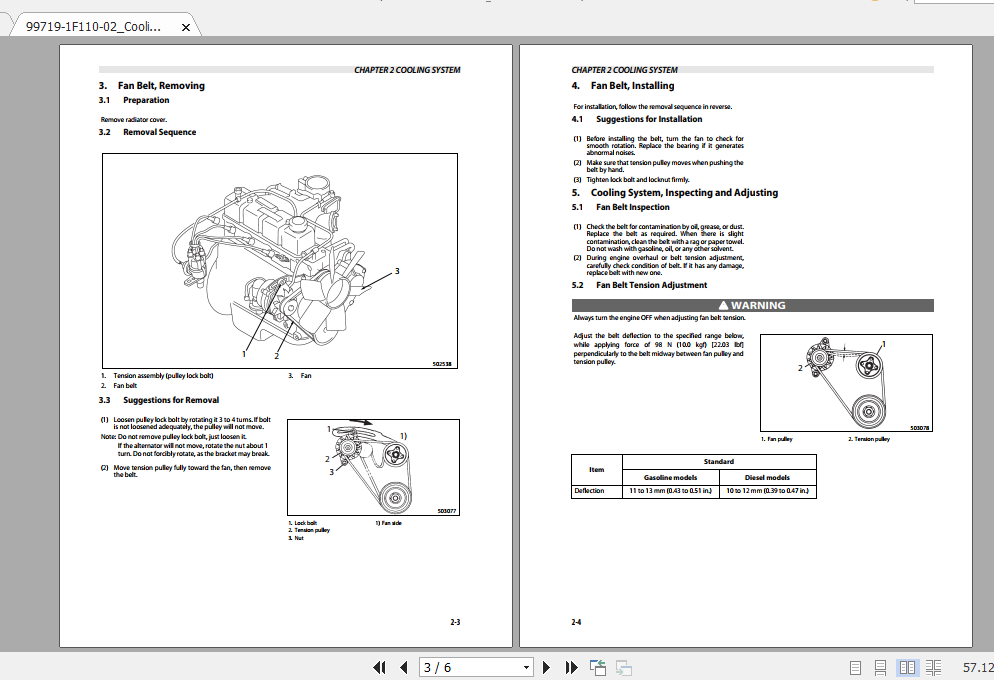The image size is (994, 680).
Task: Click the fan belt deflection table
Action: click(695, 476)
